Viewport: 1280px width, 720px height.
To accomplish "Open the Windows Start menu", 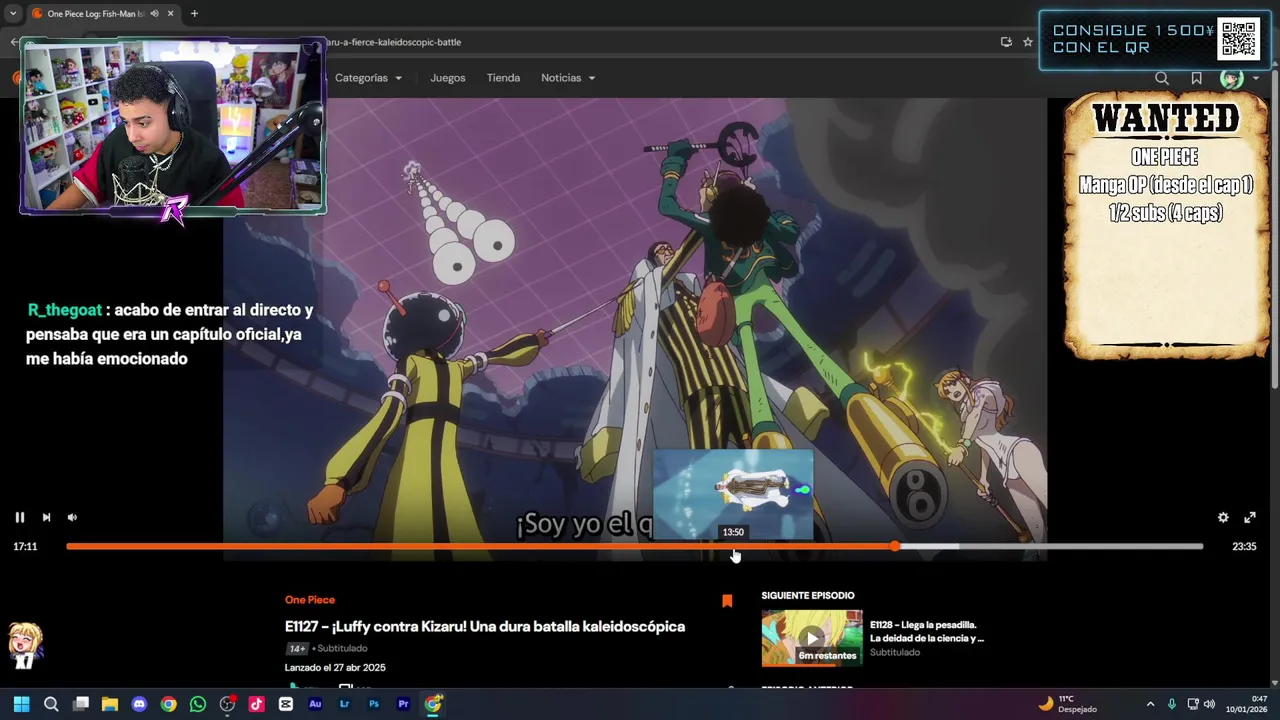I will 22,704.
